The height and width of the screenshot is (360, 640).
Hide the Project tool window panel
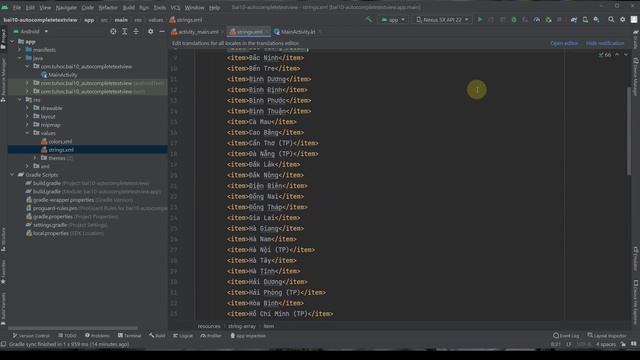click(x=162, y=31)
